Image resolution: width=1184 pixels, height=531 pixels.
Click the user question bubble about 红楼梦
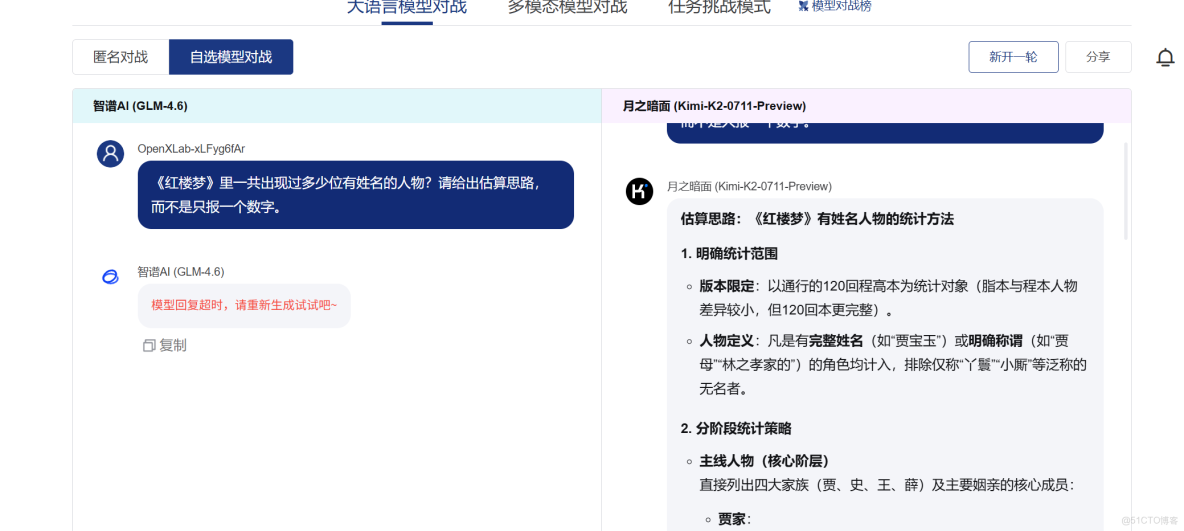(x=356, y=195)
